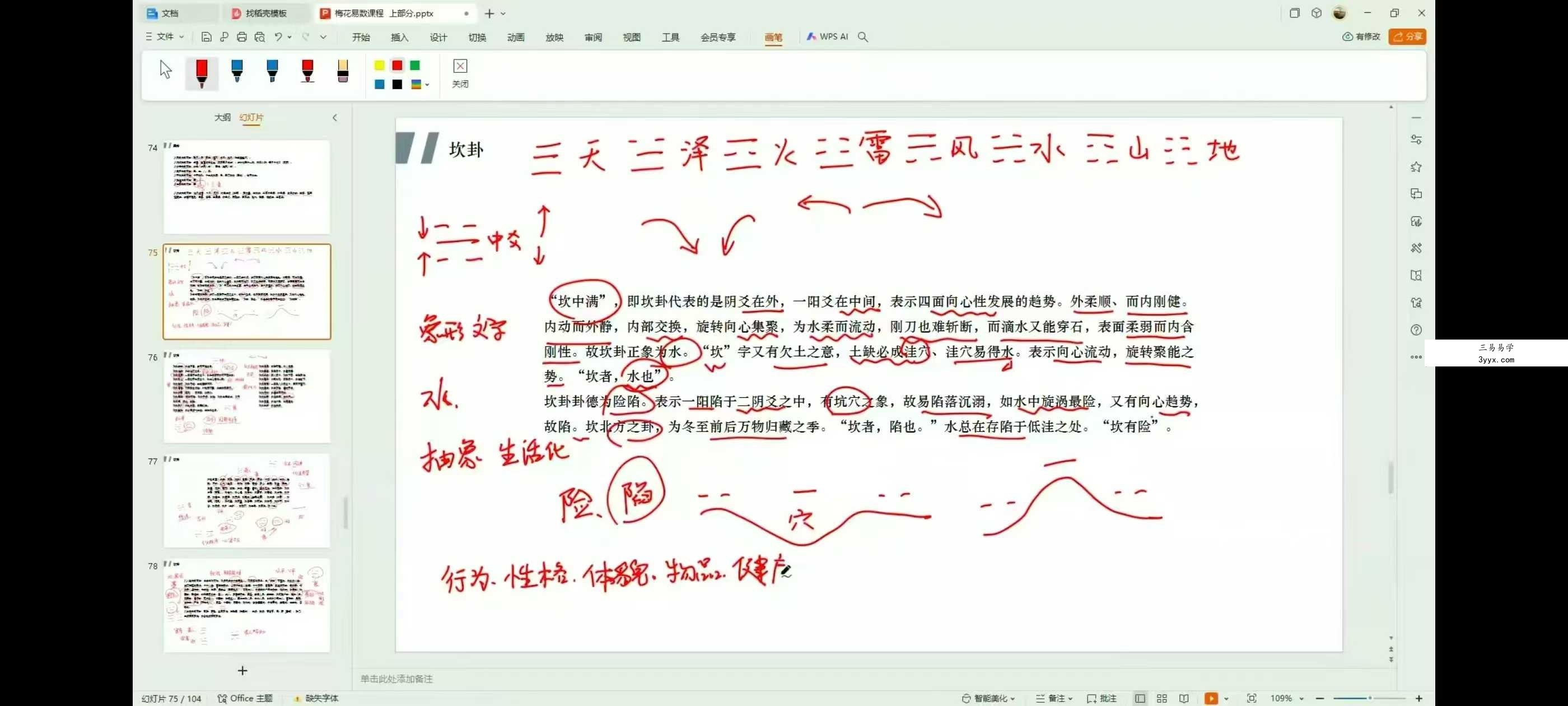Image resolution: width=1568 pixels, height=706 pixels.
Task: Open the 画笔 ribbon tab
Action: coord(774,37)
